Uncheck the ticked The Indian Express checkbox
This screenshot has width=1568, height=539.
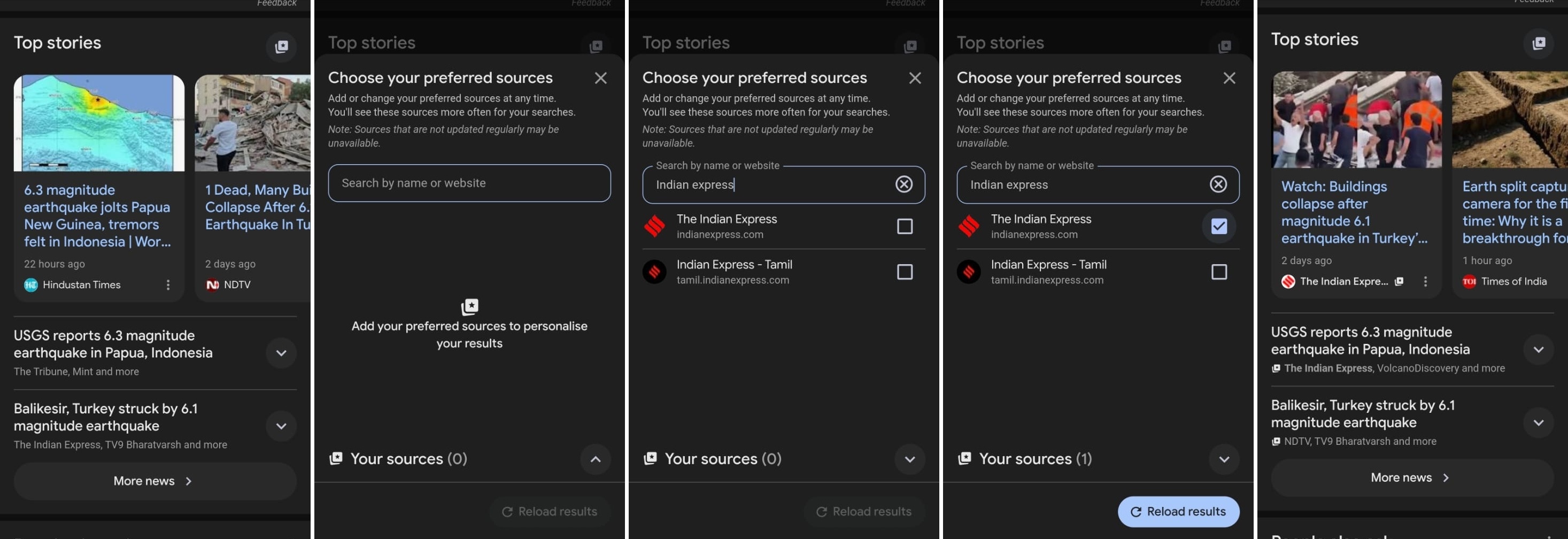coord(1218,226)
